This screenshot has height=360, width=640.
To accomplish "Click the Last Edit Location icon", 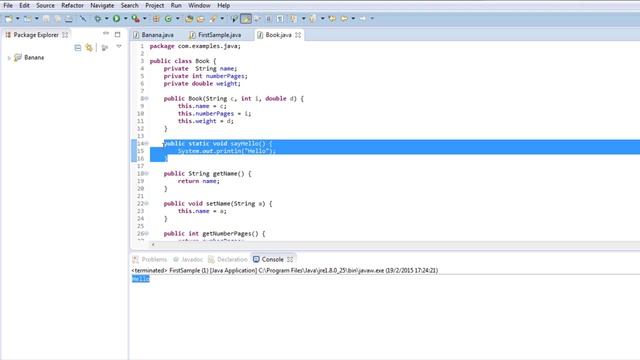I will 332,19.
